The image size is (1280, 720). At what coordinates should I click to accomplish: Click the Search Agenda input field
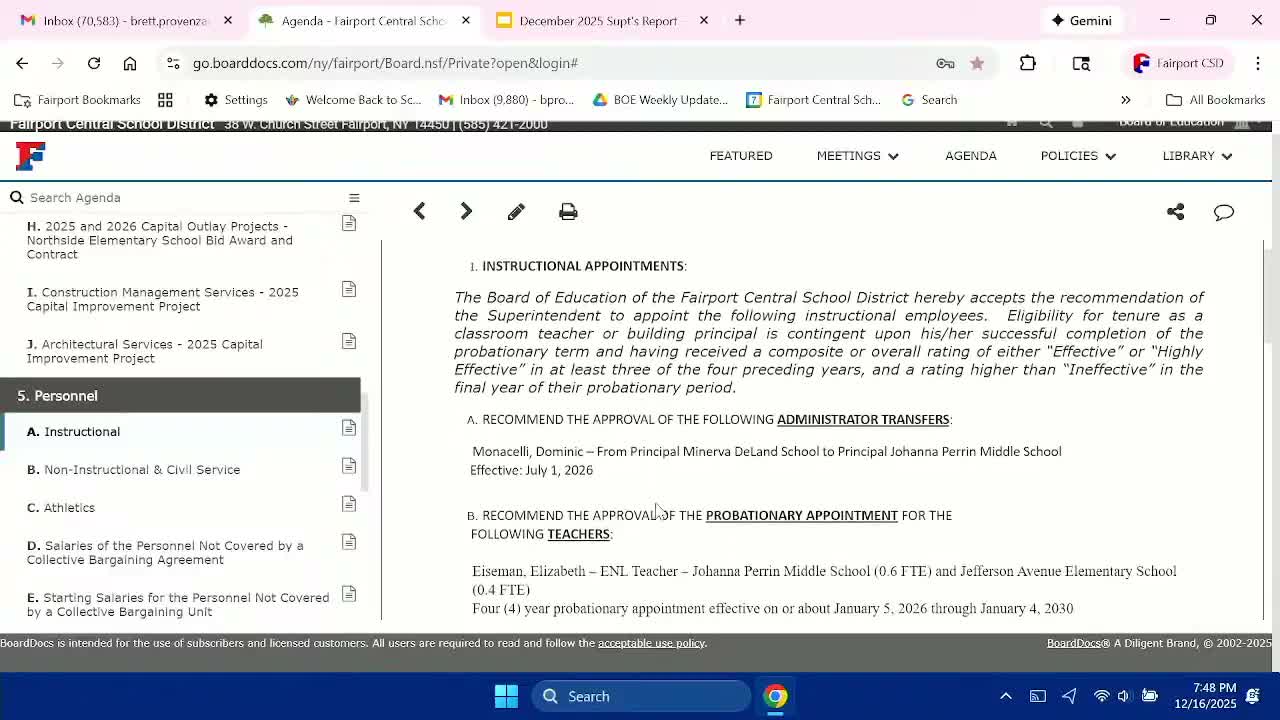(x=180, y=198)
